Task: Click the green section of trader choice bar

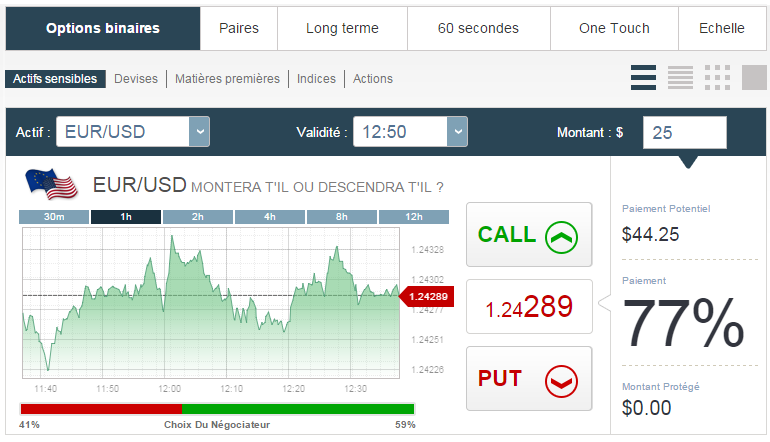Action: click(x=298, y=409)
